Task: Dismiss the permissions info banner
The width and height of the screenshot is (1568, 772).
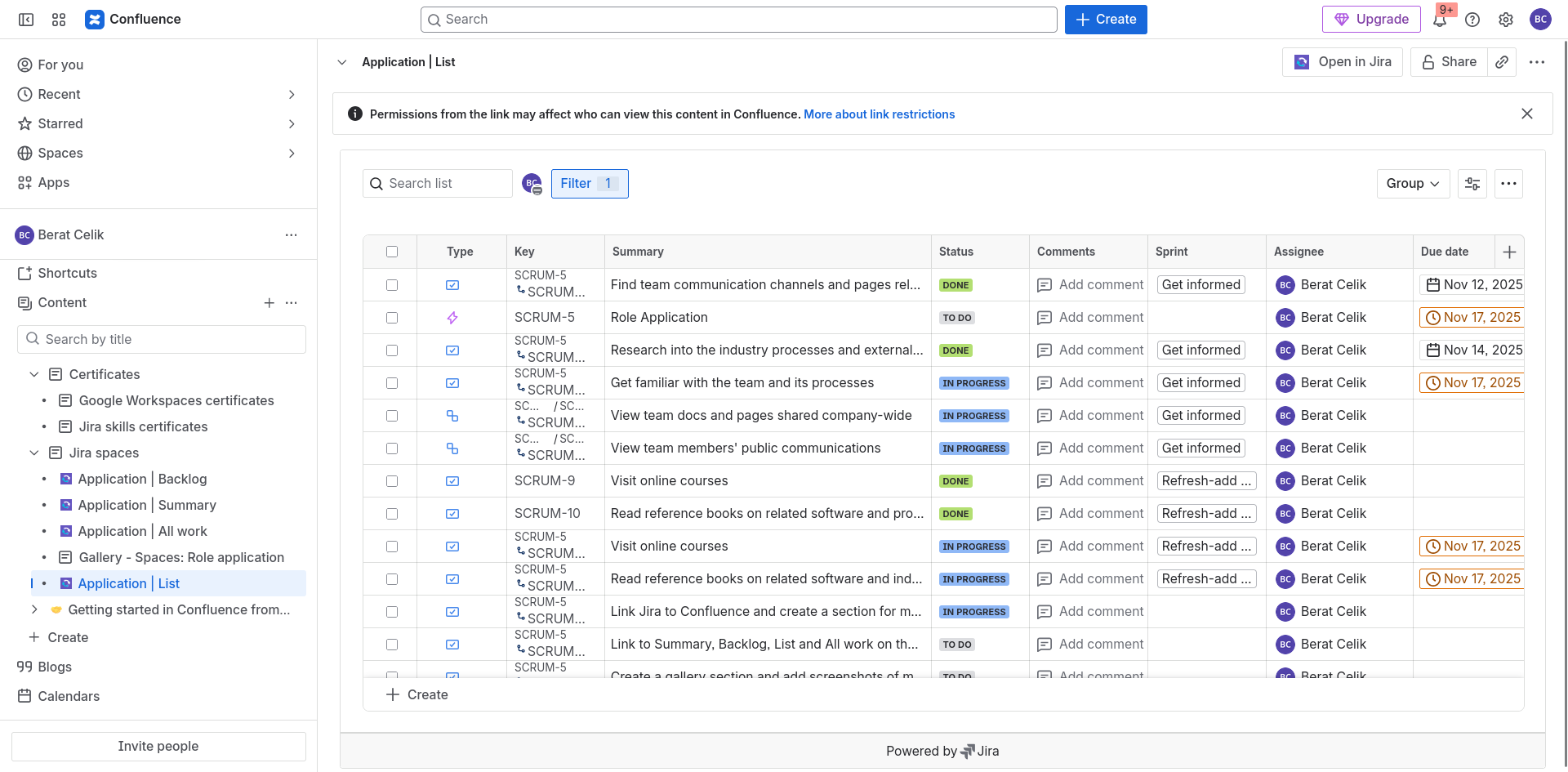Action: tap(1527, 114)
